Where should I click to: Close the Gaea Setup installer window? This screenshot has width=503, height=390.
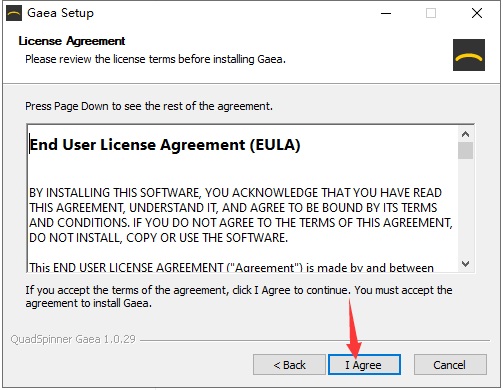pos(477,14)
